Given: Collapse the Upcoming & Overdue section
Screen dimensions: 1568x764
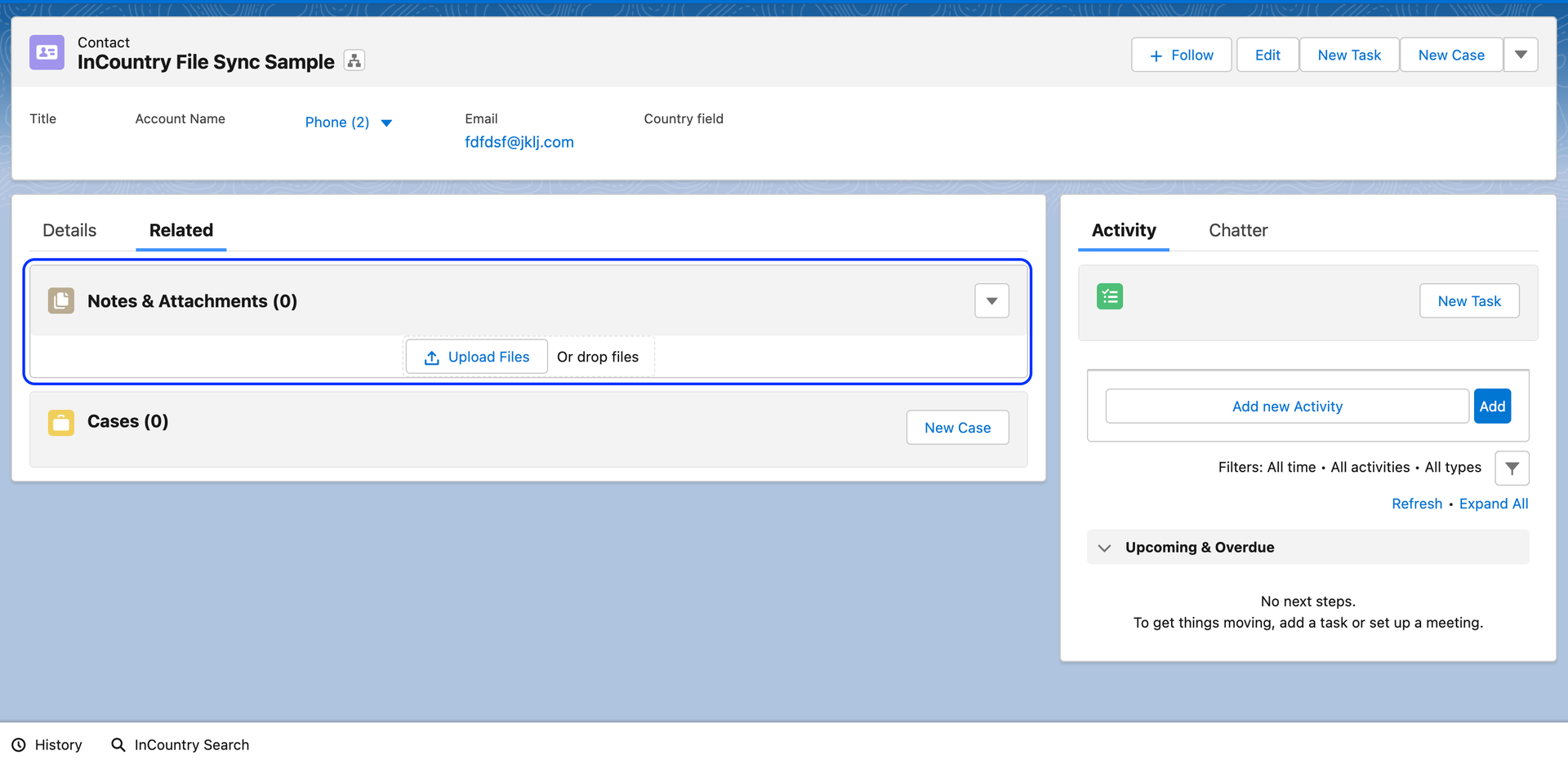Looking at the screenshot, I should click(x=1105, y=548).
